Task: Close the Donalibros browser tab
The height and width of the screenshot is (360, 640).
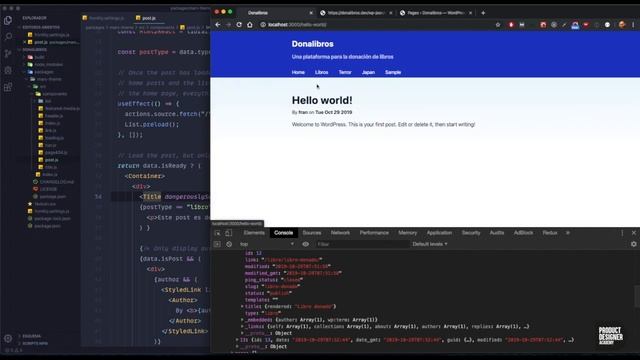Action: 311,13
